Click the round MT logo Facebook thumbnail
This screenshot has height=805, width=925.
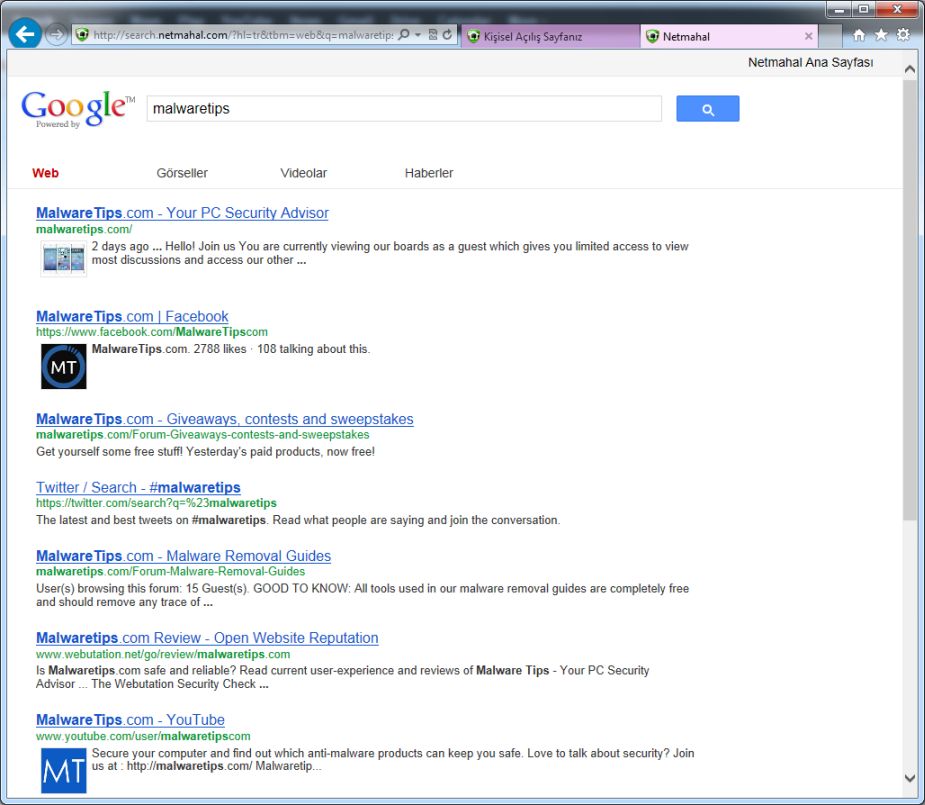point(64,366)
